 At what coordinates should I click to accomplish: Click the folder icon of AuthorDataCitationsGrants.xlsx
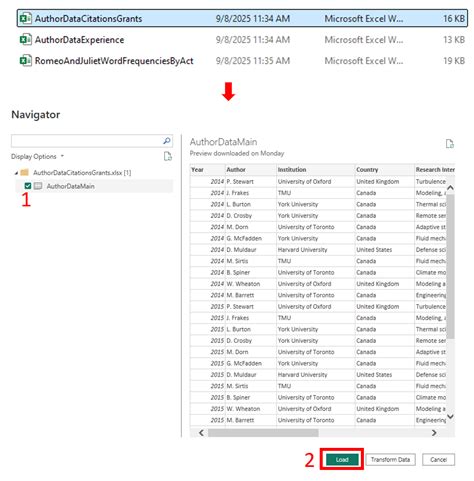point(24,172)
